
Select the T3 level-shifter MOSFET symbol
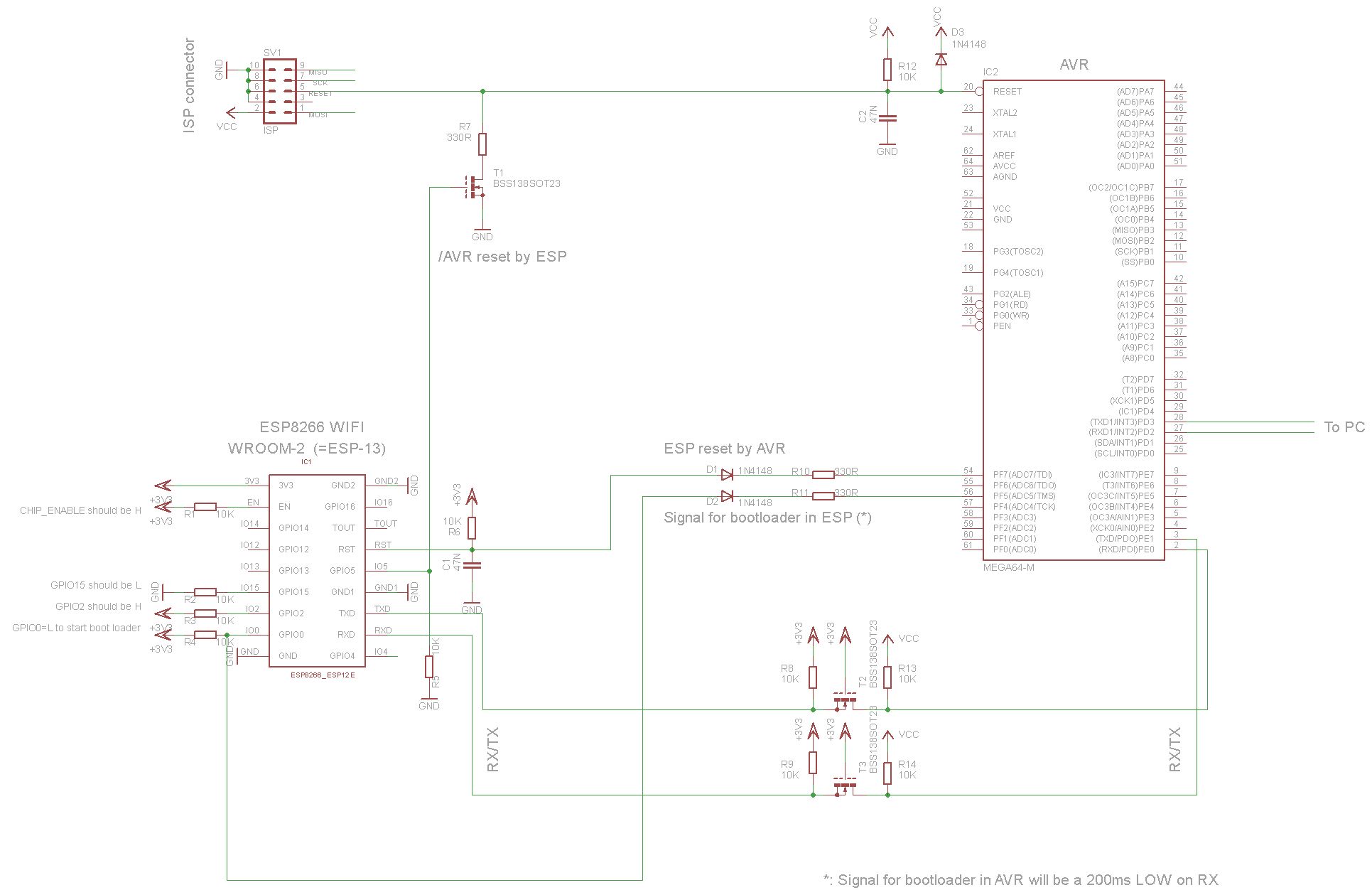(845, 786)
